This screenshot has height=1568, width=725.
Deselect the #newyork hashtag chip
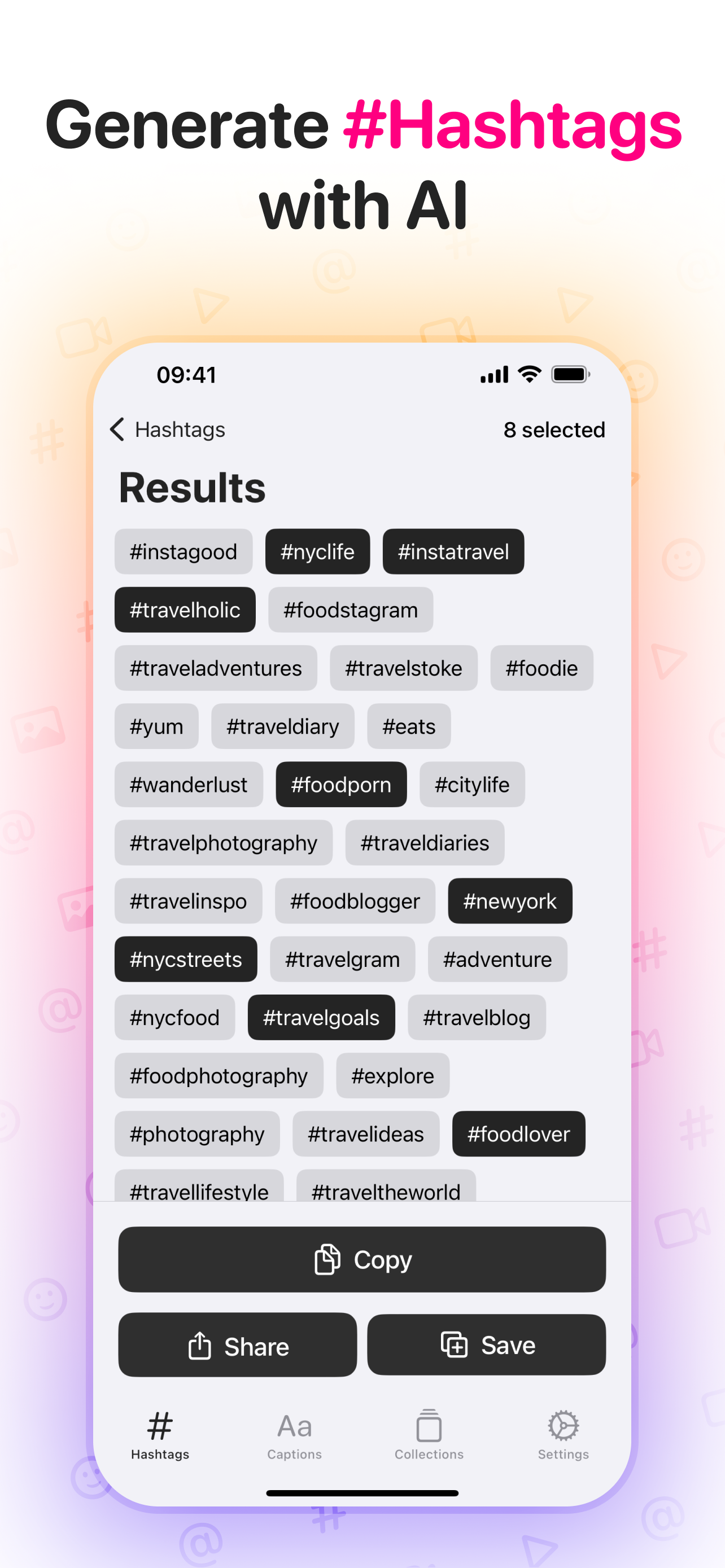(x=509, y=901)
